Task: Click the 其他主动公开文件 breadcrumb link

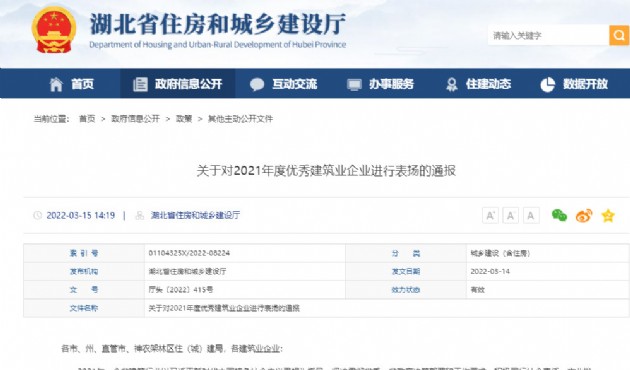Action: coord(240,119)
